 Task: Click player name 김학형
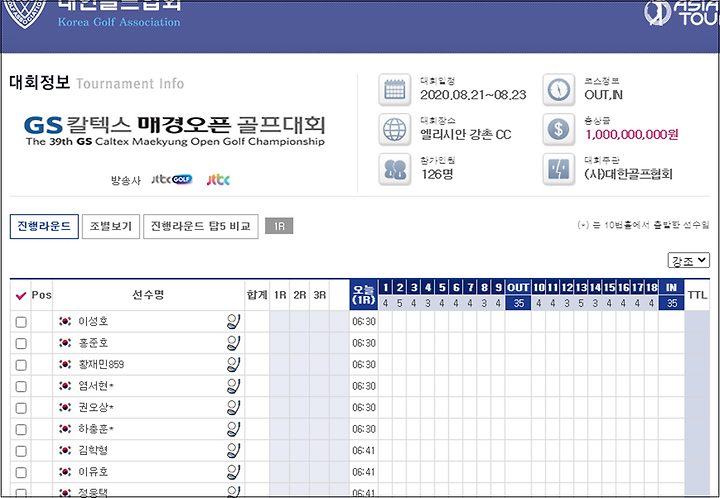coord(93,450)
